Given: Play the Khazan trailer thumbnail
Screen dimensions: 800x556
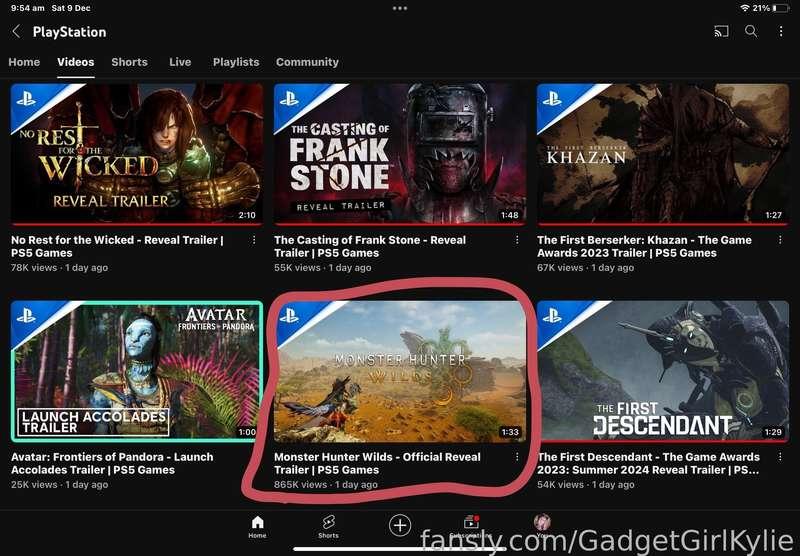Looking at the screenshot, I should point(663,154).
